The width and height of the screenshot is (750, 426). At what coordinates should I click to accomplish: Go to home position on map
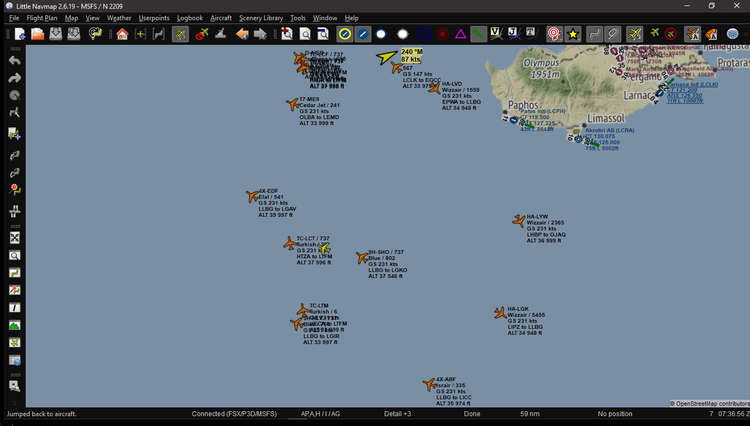click(122, 34)
